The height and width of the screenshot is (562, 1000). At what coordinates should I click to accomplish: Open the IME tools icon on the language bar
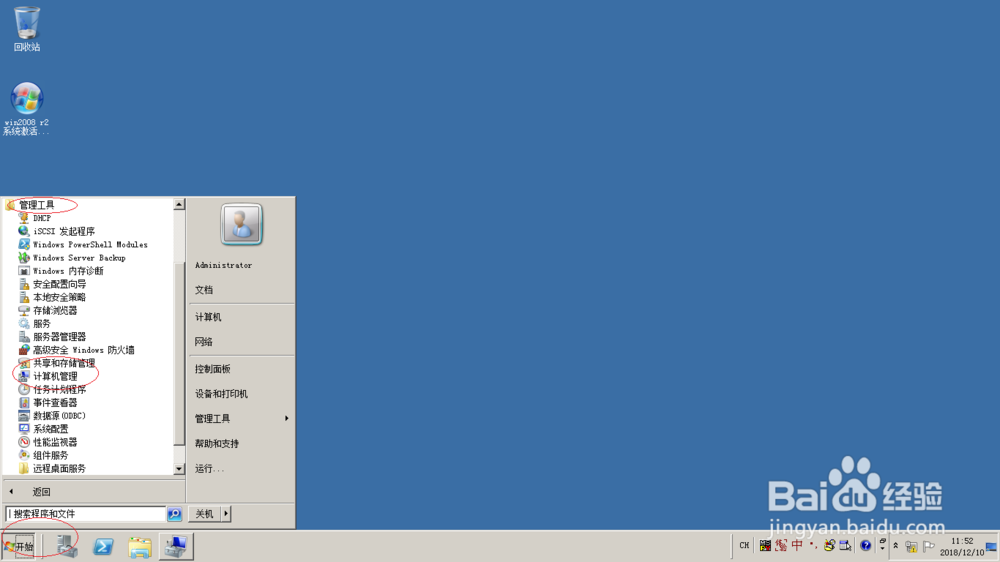tap(829, 545)
